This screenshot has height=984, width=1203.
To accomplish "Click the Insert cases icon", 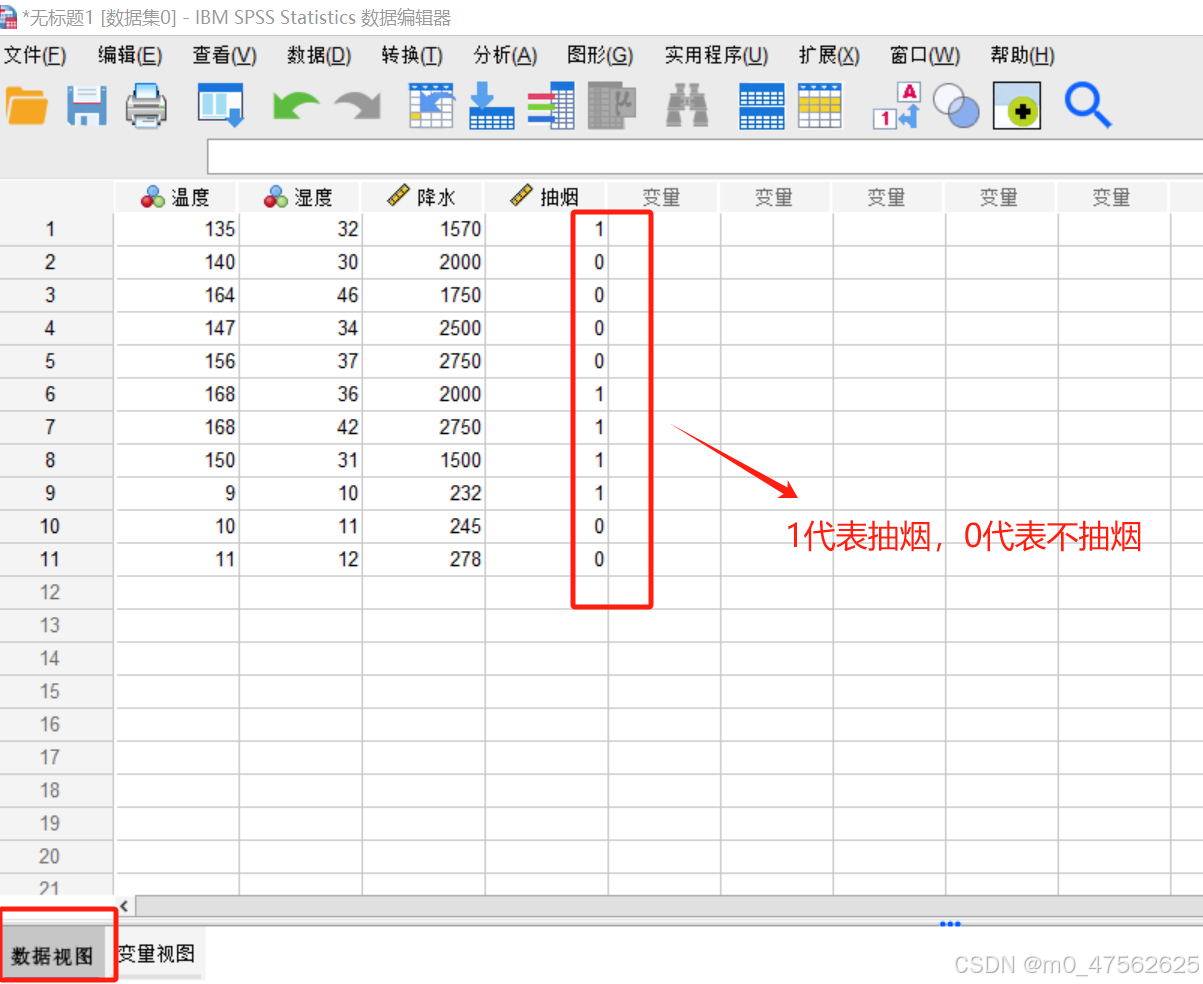I will tap(761, 106).
